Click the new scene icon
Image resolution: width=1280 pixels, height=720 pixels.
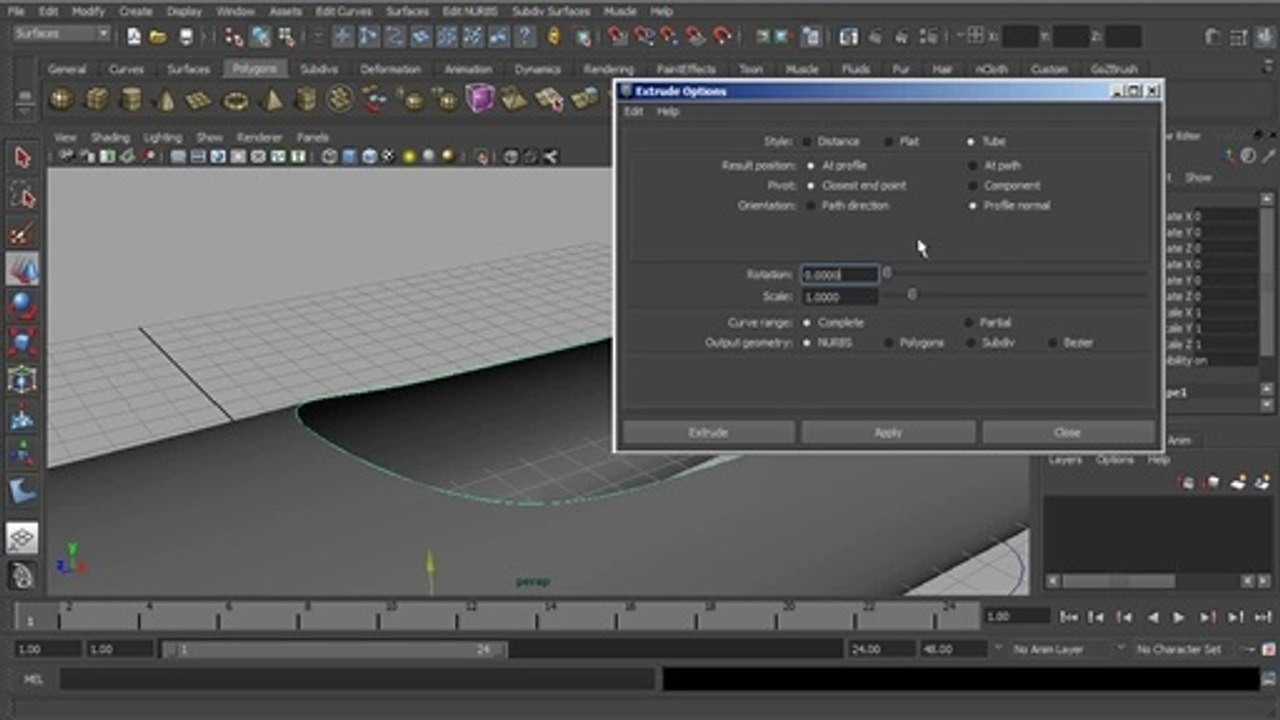click(134, 36)
